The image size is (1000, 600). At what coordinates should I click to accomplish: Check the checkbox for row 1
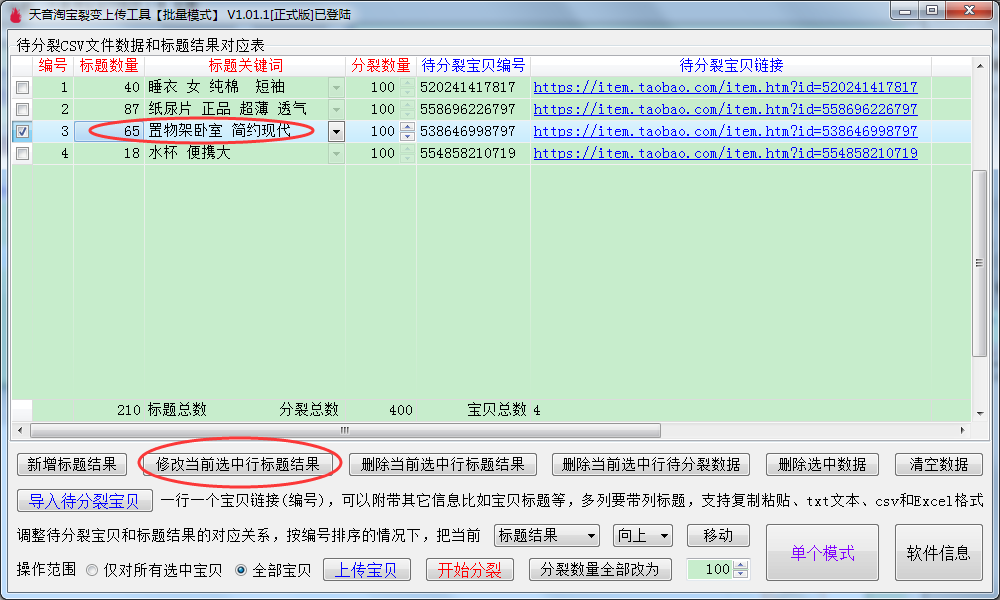coord(22,88)
